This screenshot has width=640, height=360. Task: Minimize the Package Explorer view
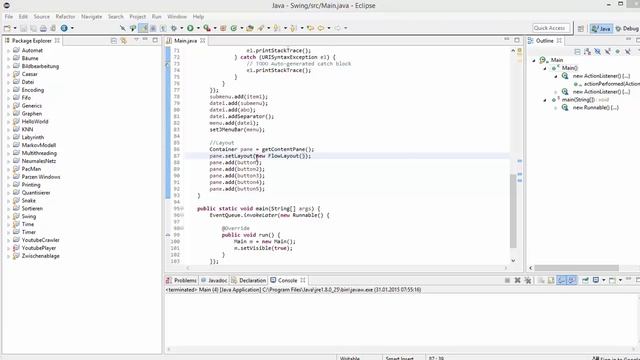pyautogui.click(x=145, y=40)
